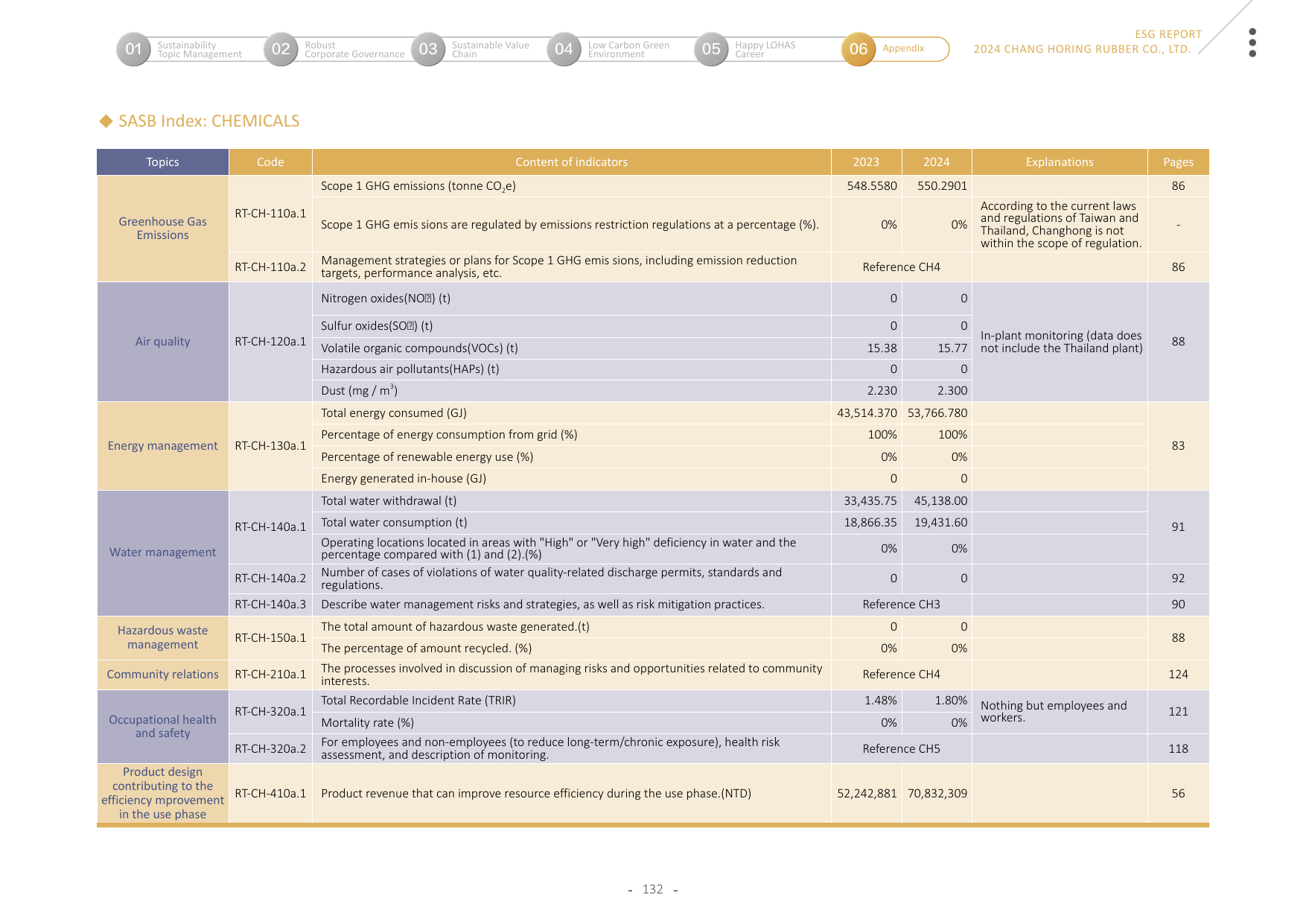Viewport: 1306px width, 924px height.
Task: Click the SASB Index: CHEMICALS heading
Action: click(208, 121)
